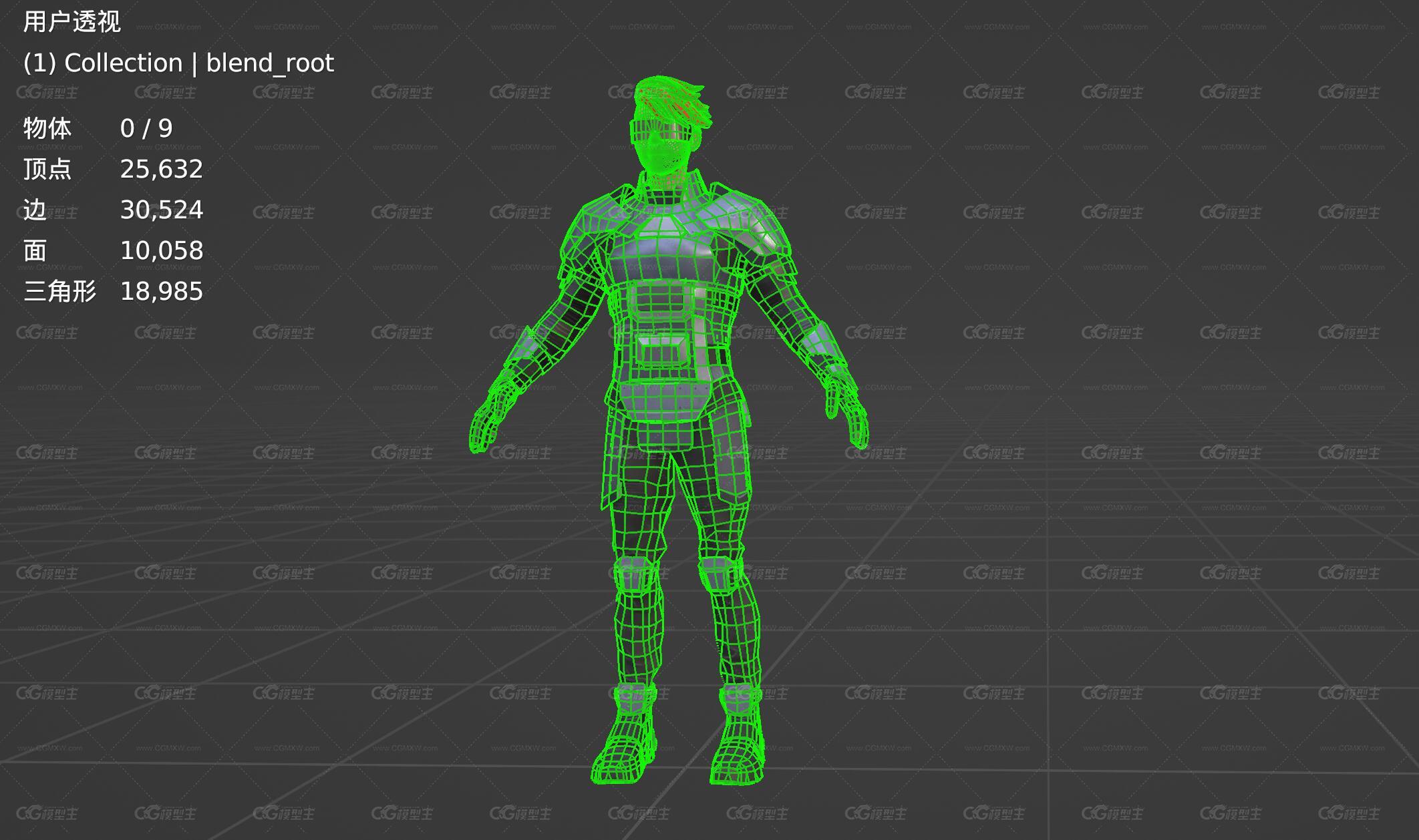Image resolution: width=1419 pixels, height=840 pixels.
Task: Click the '顶点' statistics label
Action: [47, 169]
